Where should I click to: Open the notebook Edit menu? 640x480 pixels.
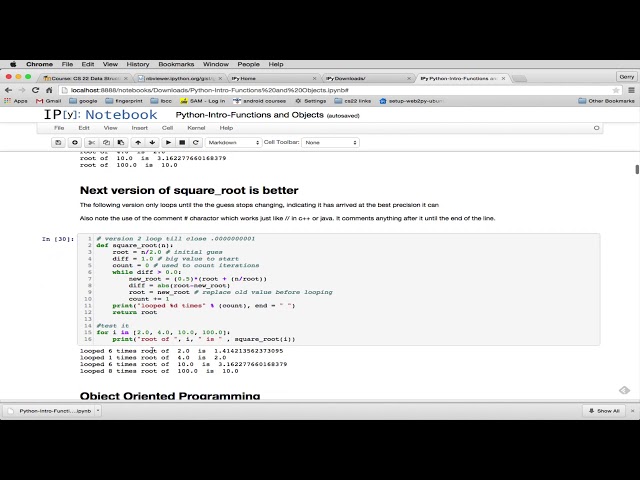[84, 128]
